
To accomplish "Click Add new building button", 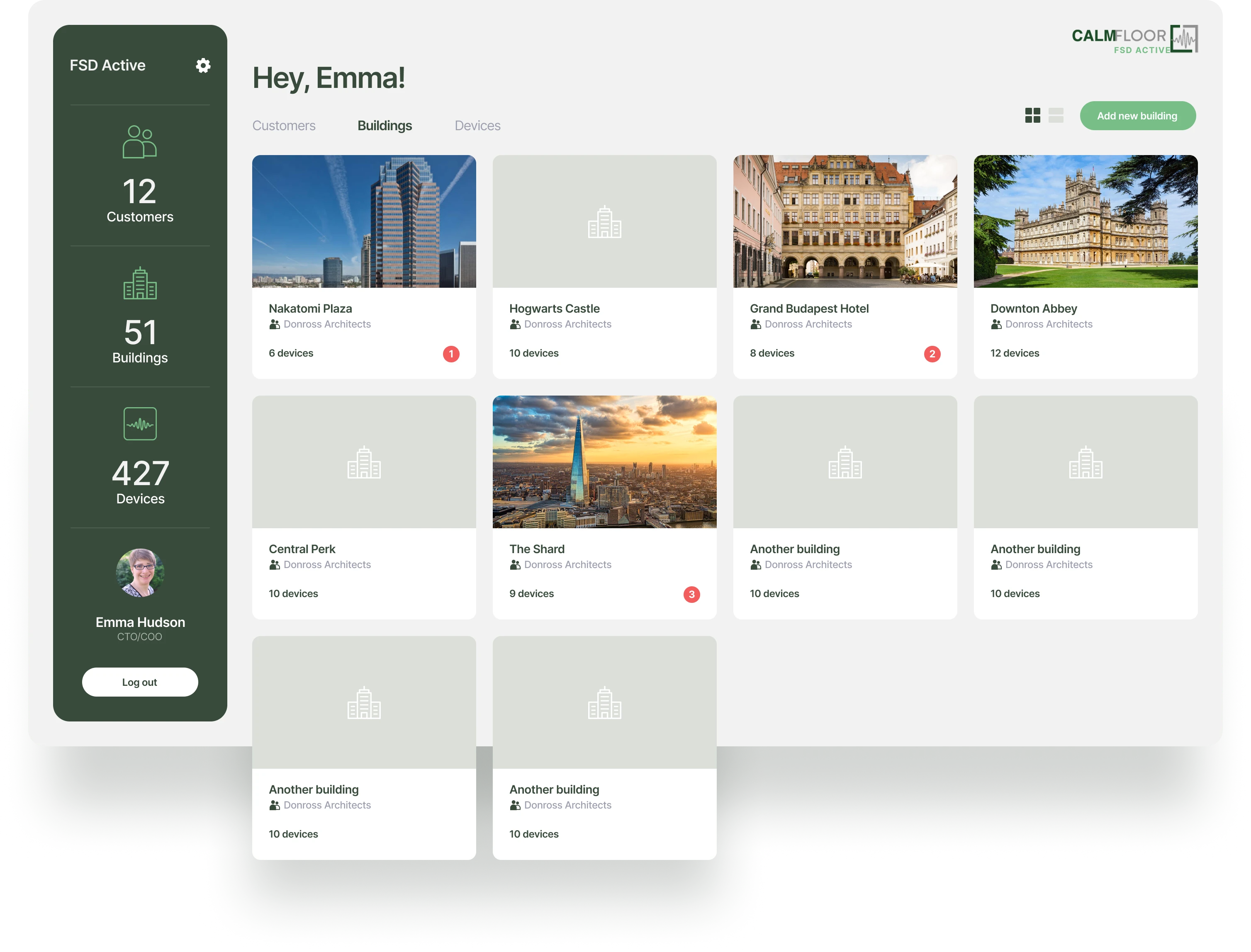I will (1137, 116).
